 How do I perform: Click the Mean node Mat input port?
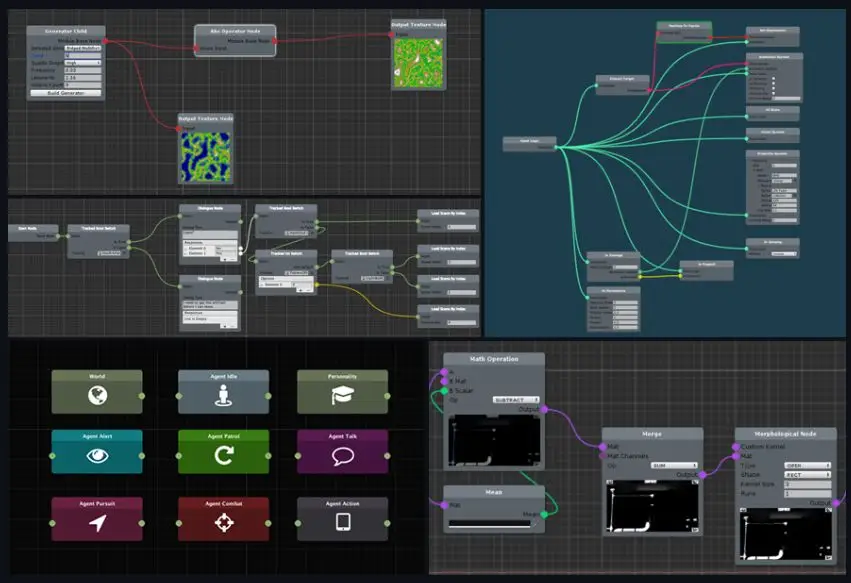444,505
